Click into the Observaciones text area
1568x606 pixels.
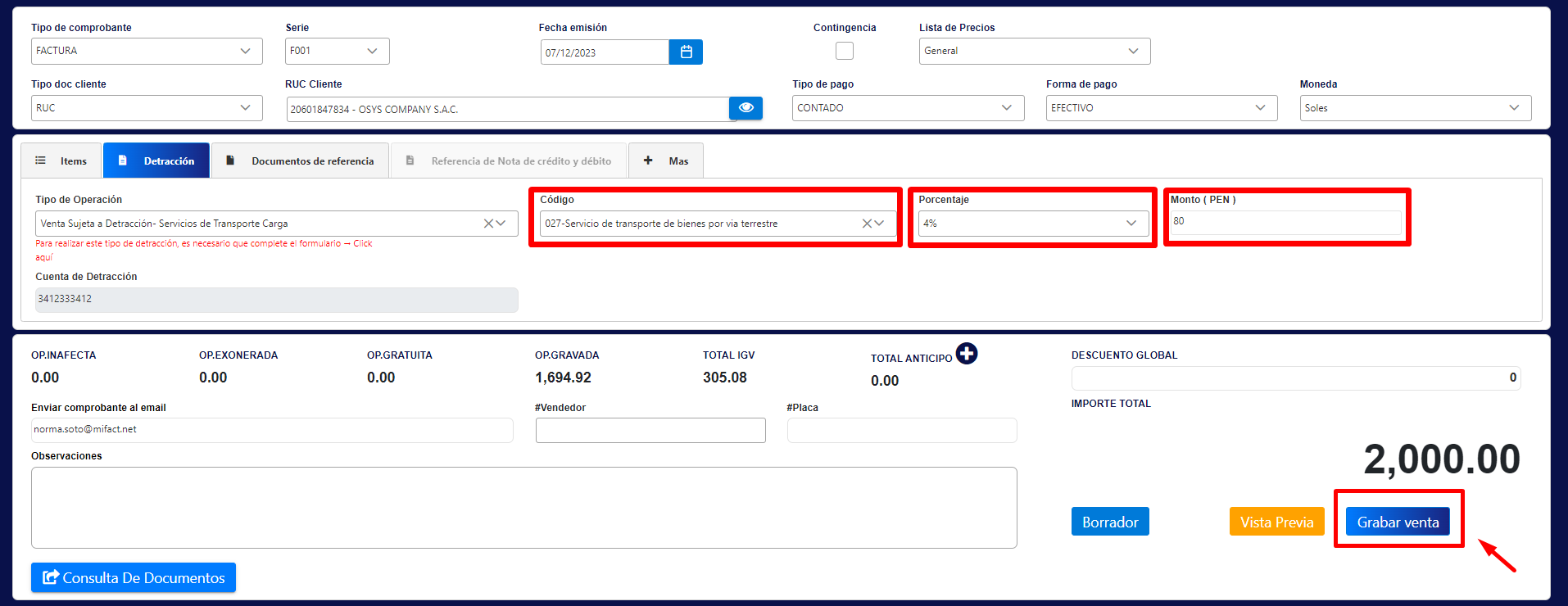[524, 508]
